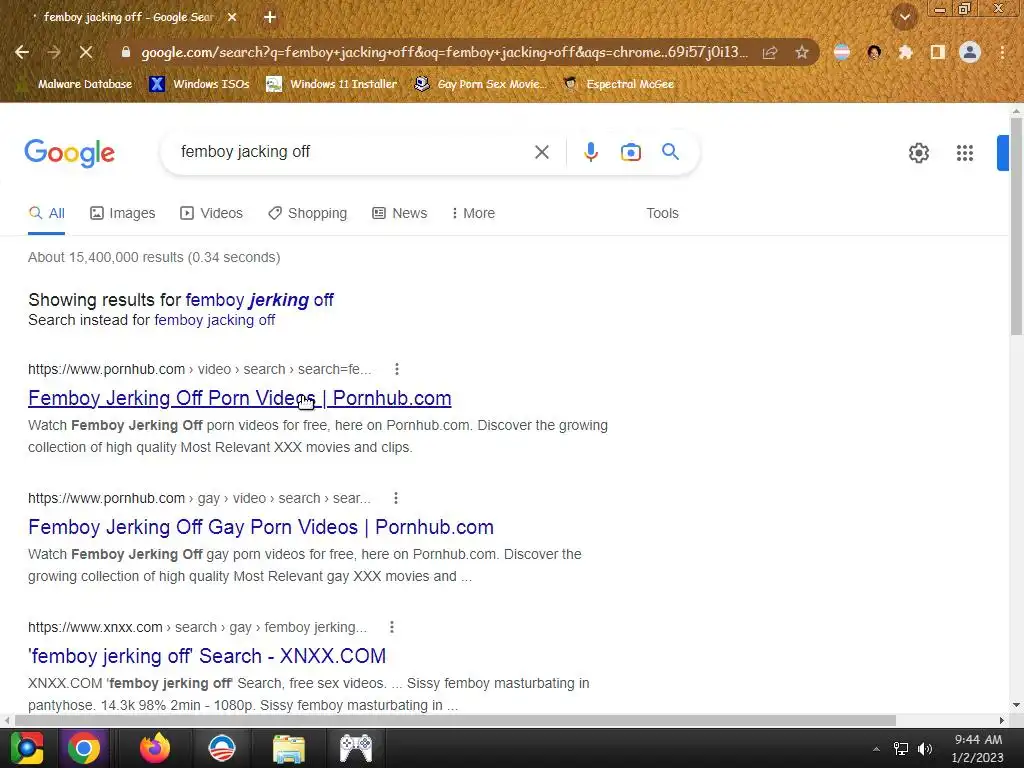Click the forward navigation arrow
1024x768 pixels.
[54, 52]
